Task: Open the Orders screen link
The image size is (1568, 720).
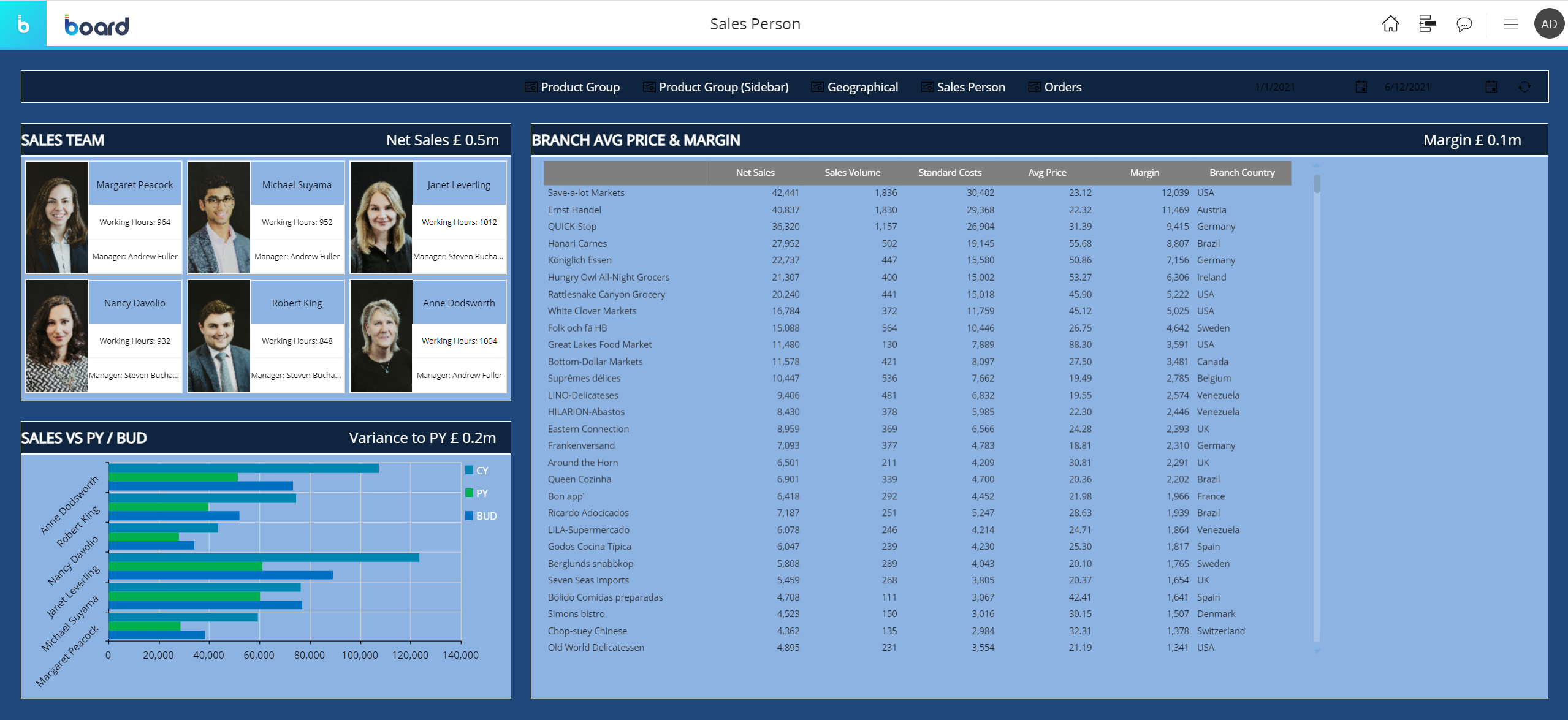Action: click(1062, 87)
